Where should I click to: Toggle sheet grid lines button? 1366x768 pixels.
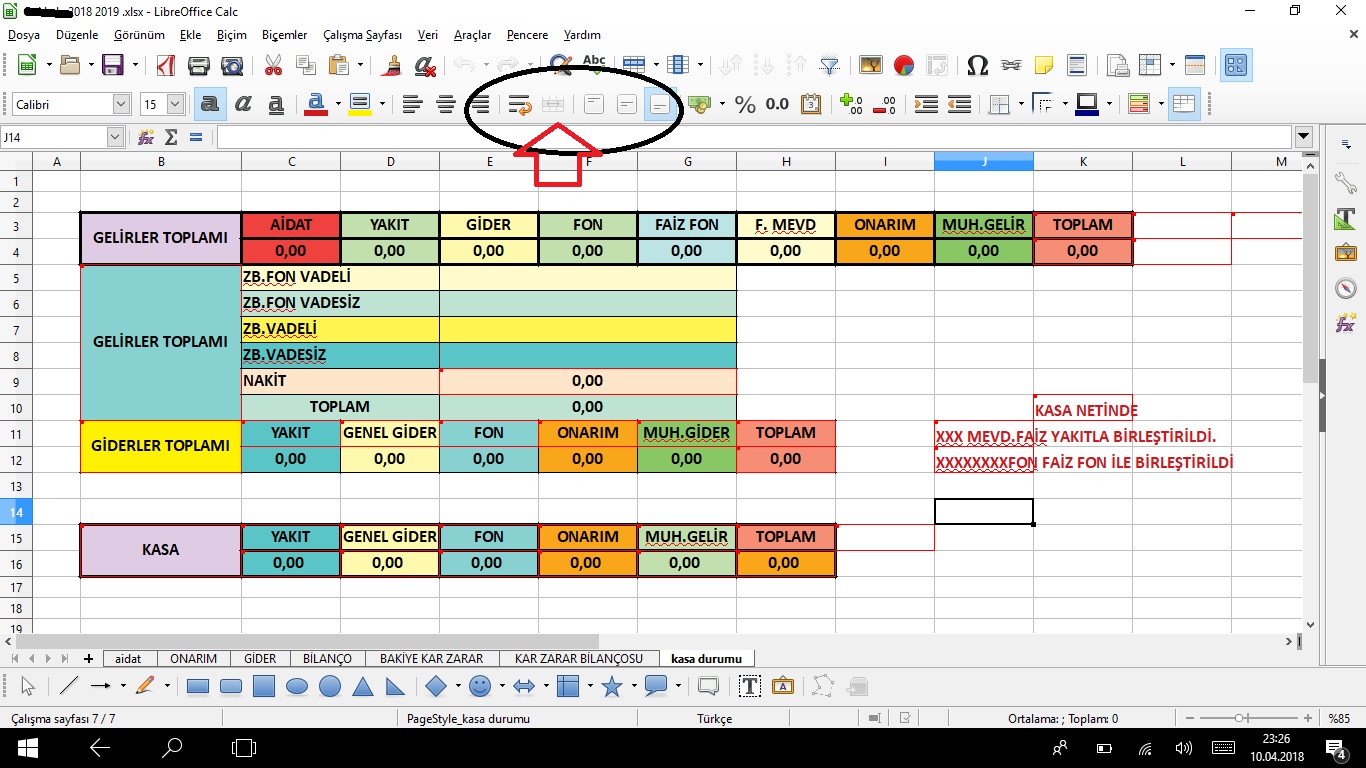click(x=1185, y=104)
